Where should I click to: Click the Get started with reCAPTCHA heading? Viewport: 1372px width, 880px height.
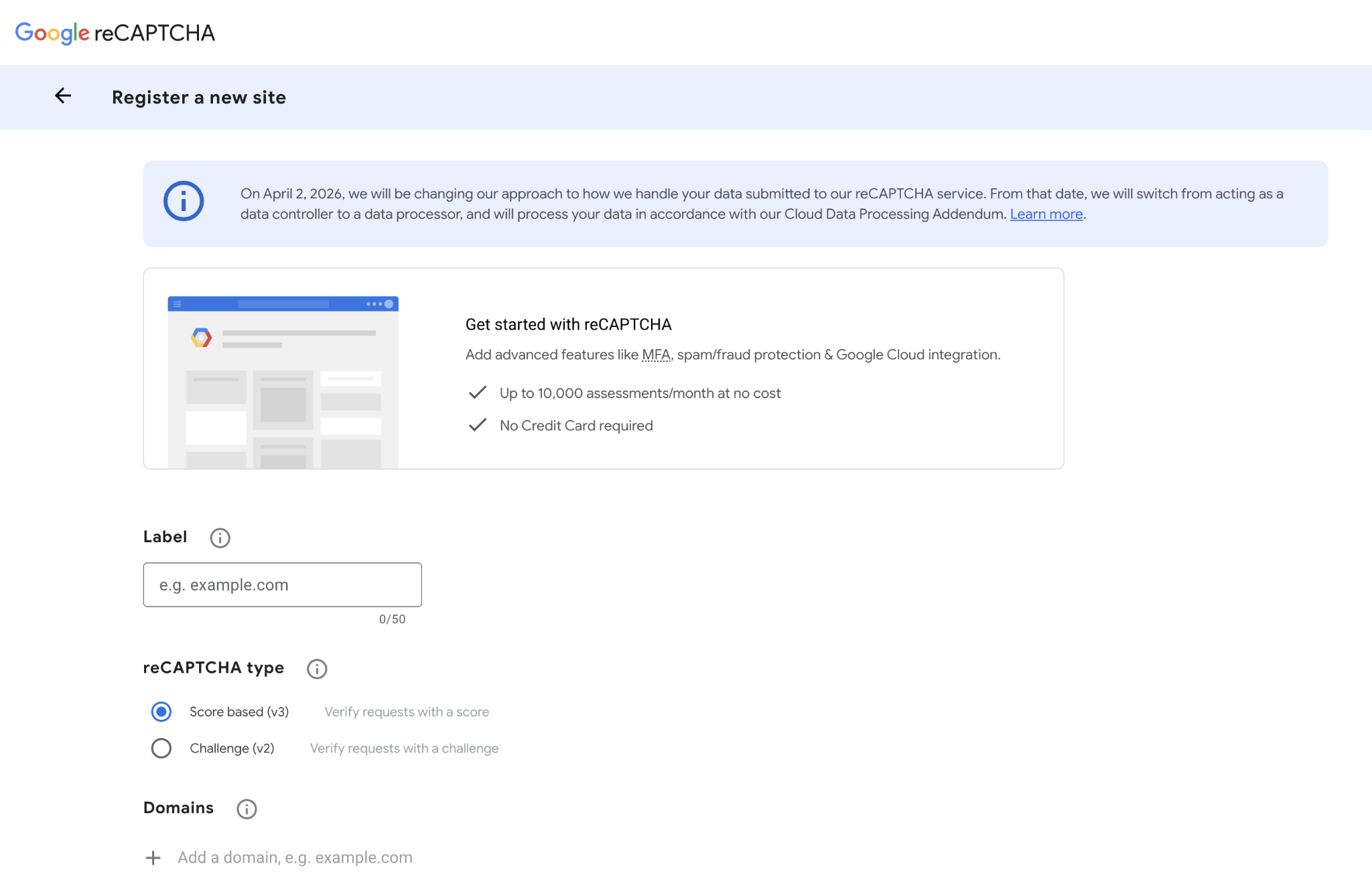coord(568,324)
